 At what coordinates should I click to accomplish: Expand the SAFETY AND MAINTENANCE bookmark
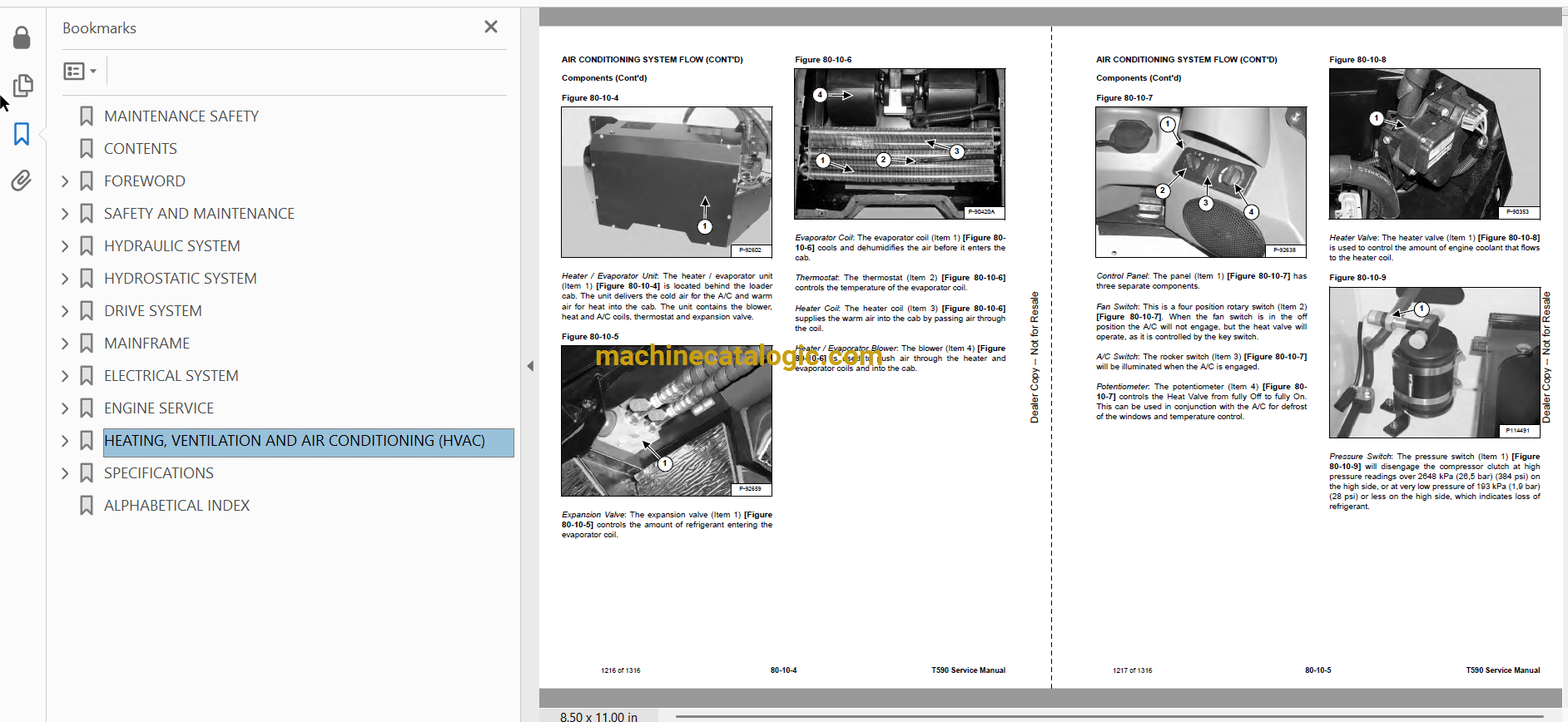(65, 213)
